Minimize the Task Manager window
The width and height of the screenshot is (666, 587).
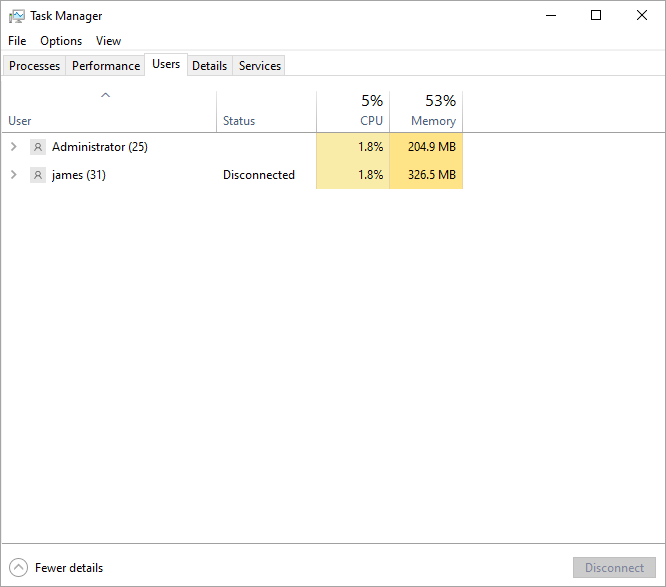[551, 16]
